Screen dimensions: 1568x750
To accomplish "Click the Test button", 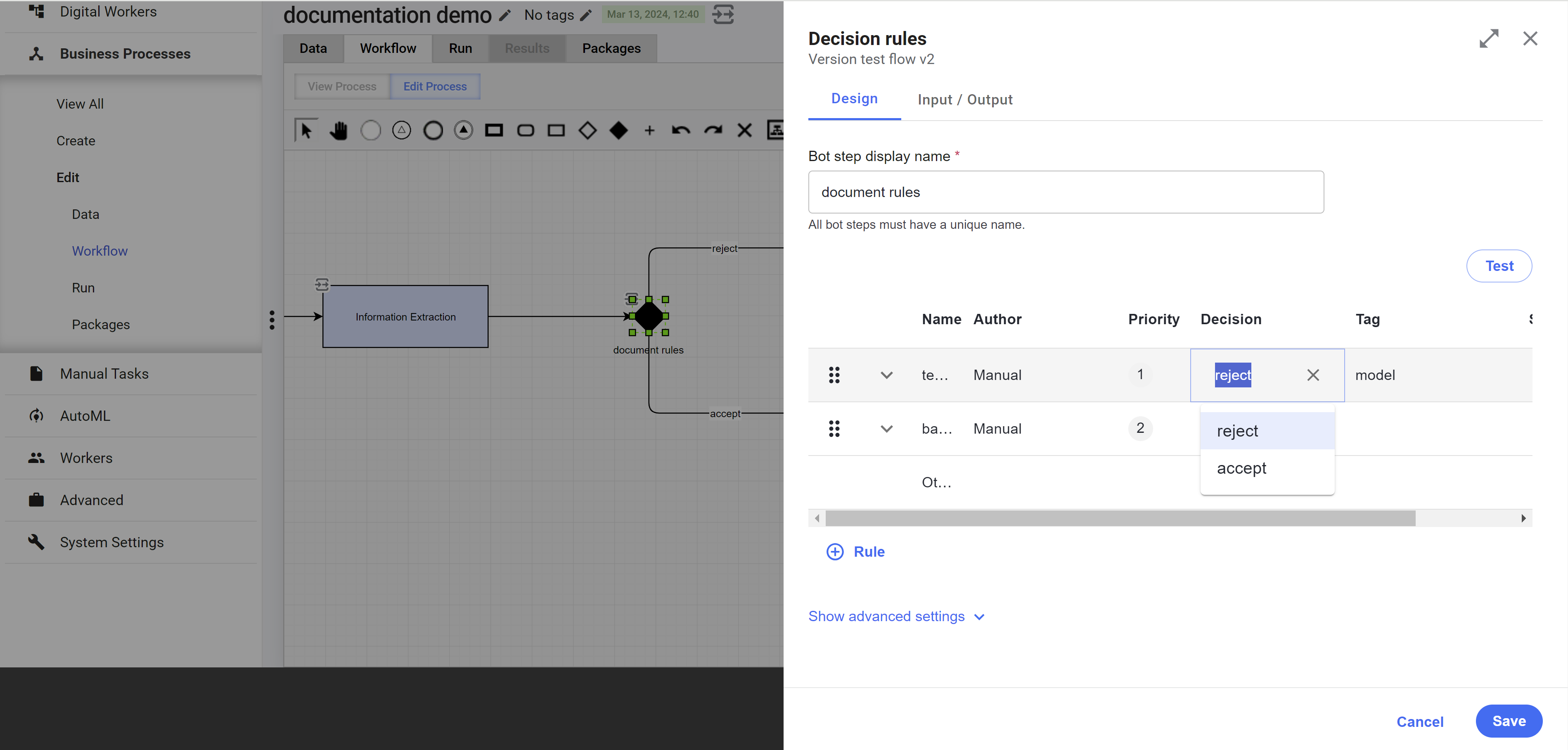I will [x=1499, y=266].
